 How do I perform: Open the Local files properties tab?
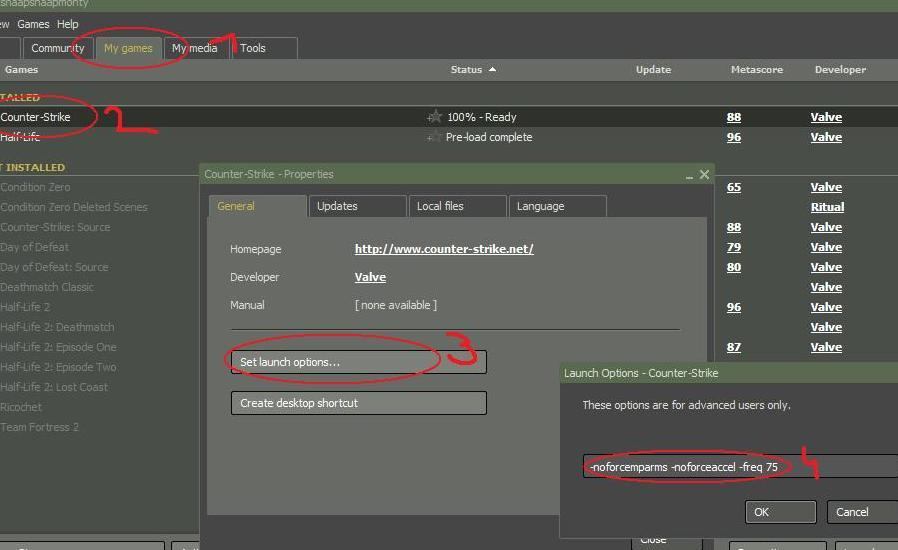pyautogui.click(x=458, y=206)
